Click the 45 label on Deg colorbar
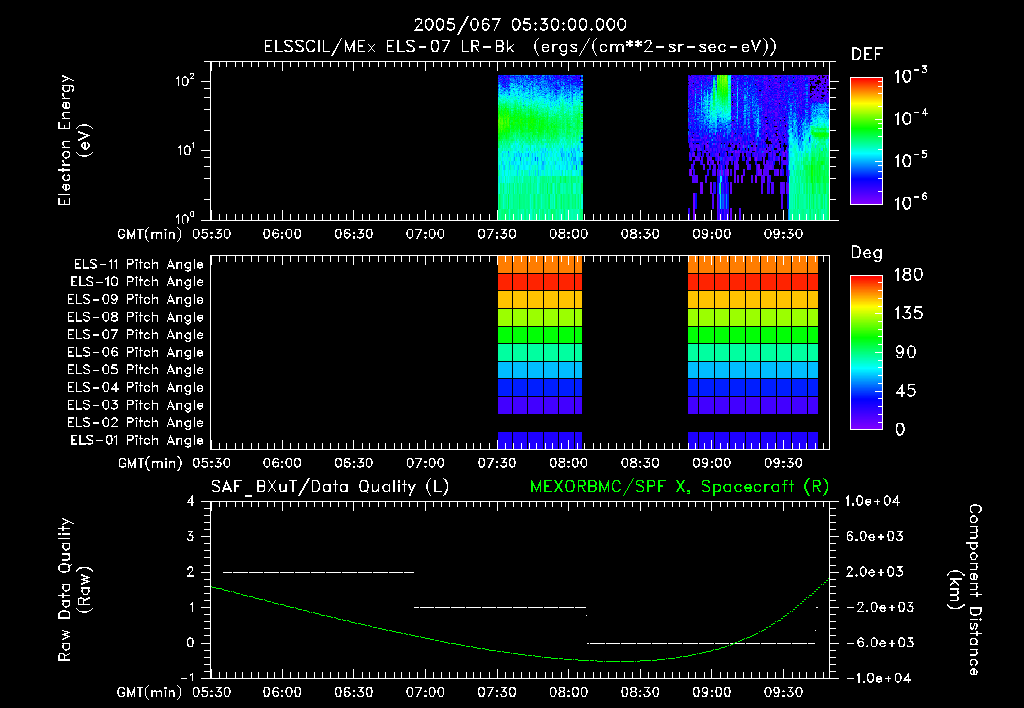Screen dimensions: 1024x708 click(x=906, y=391)
